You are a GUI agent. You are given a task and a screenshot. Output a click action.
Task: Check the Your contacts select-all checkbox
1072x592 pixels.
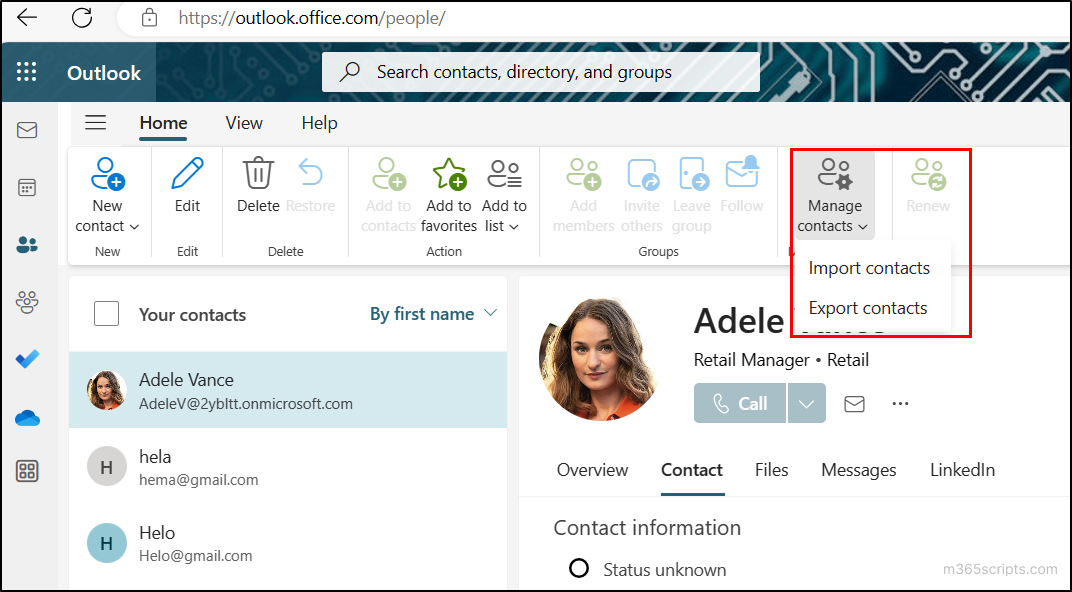pyautogui.click(x=106, y=313)
